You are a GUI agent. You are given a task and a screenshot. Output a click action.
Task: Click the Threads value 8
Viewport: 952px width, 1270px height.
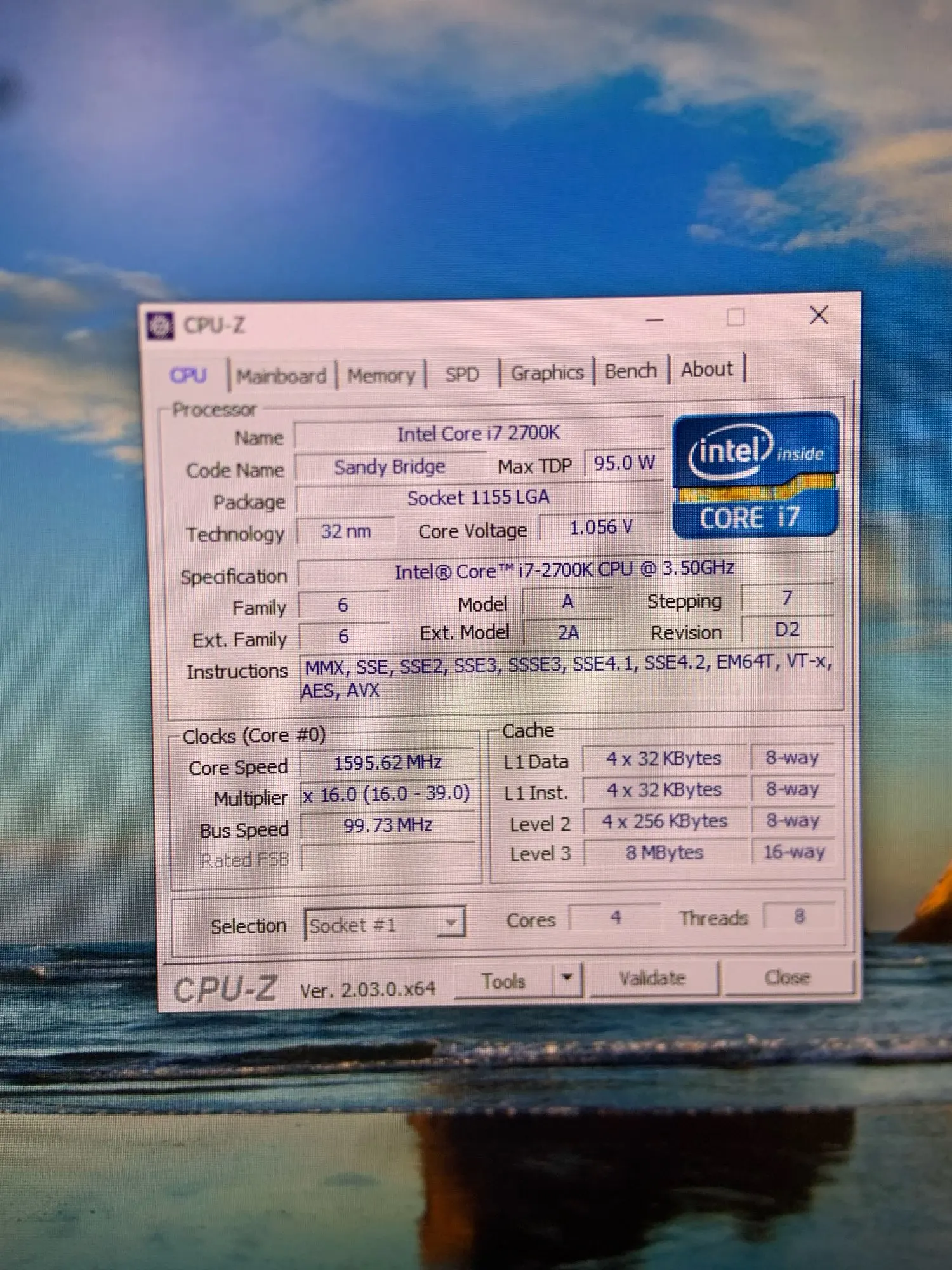[799, 916]
